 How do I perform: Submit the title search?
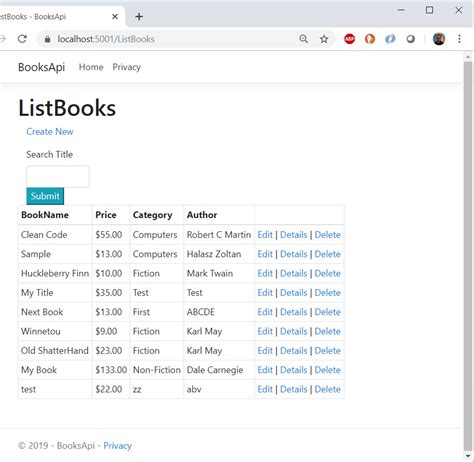pyautogui.click(x=45, y=196)
